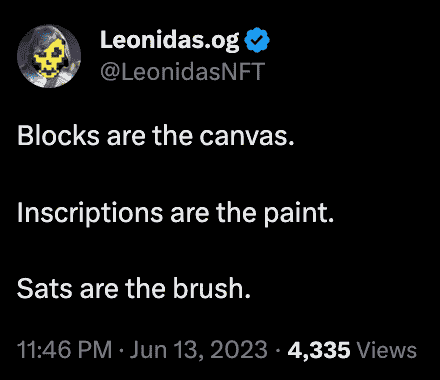Click the year 2023 in timestamp

click(x=239, y=350)
